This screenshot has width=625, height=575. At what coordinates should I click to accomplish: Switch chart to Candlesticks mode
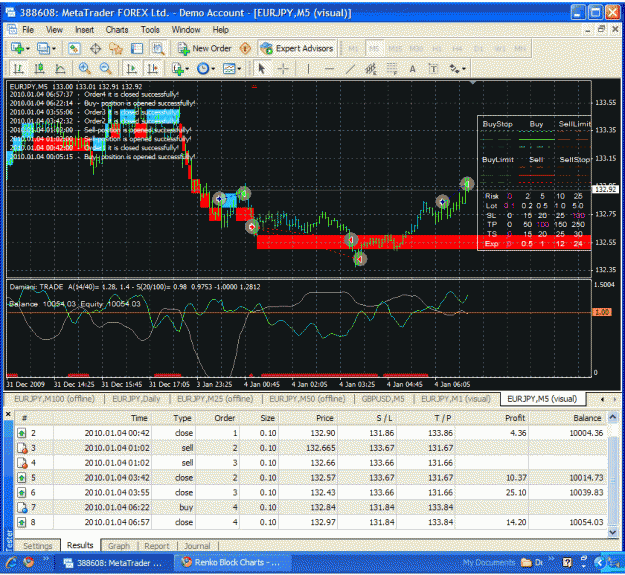click(x=39, y=69)
